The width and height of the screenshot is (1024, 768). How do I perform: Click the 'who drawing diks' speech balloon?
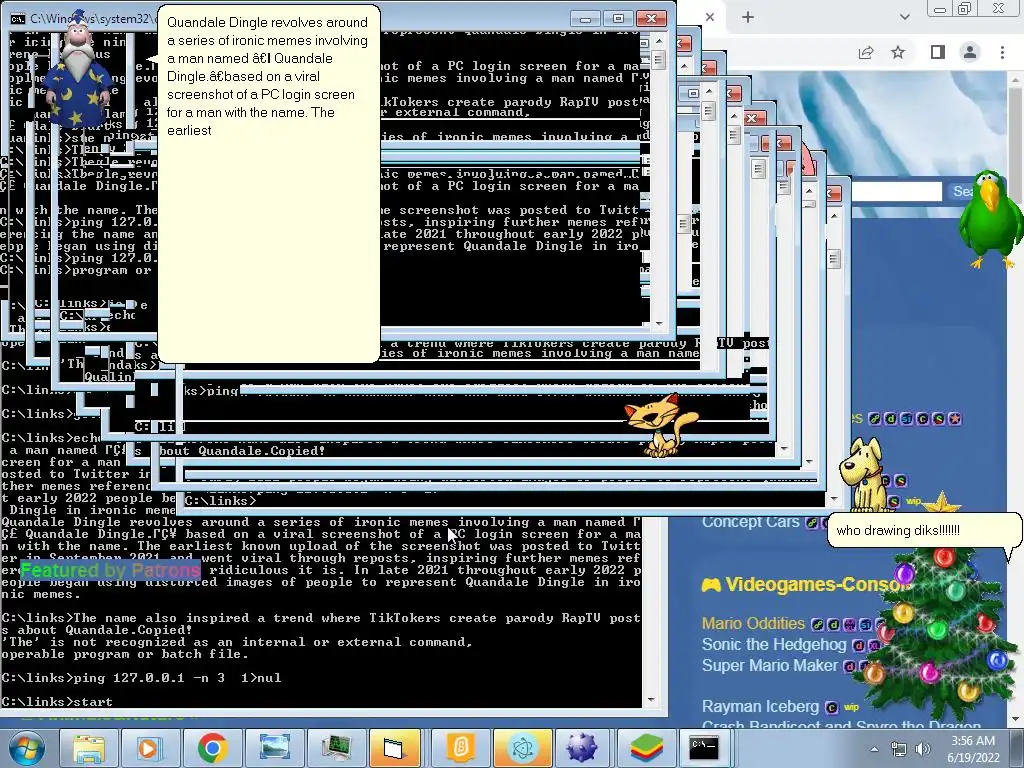[924, 530]
